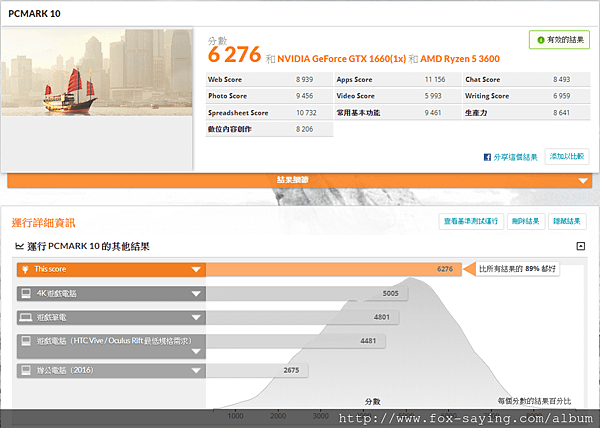Open the 4K遊戲電腦 dropdown arrow
Viewport: 600px width, 428px height.
[196, 294]
